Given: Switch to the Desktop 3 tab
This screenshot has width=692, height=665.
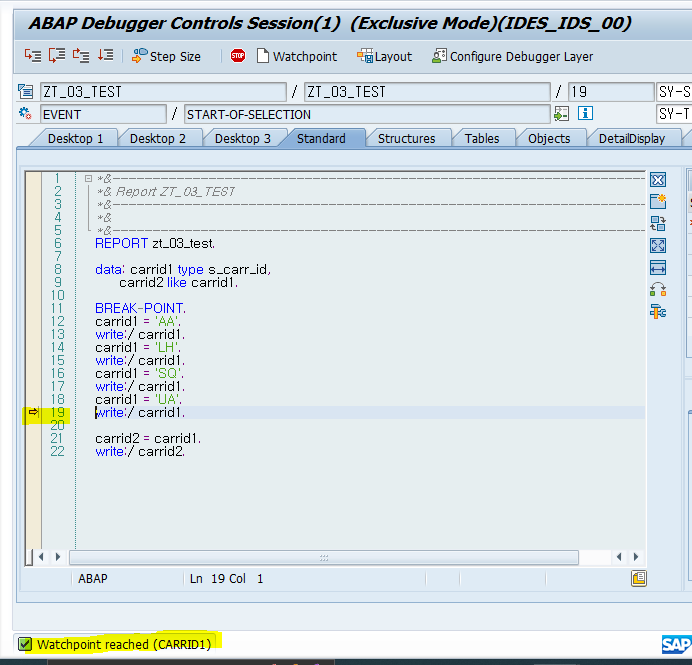Looking at the screenshot, I should point(243,139).
